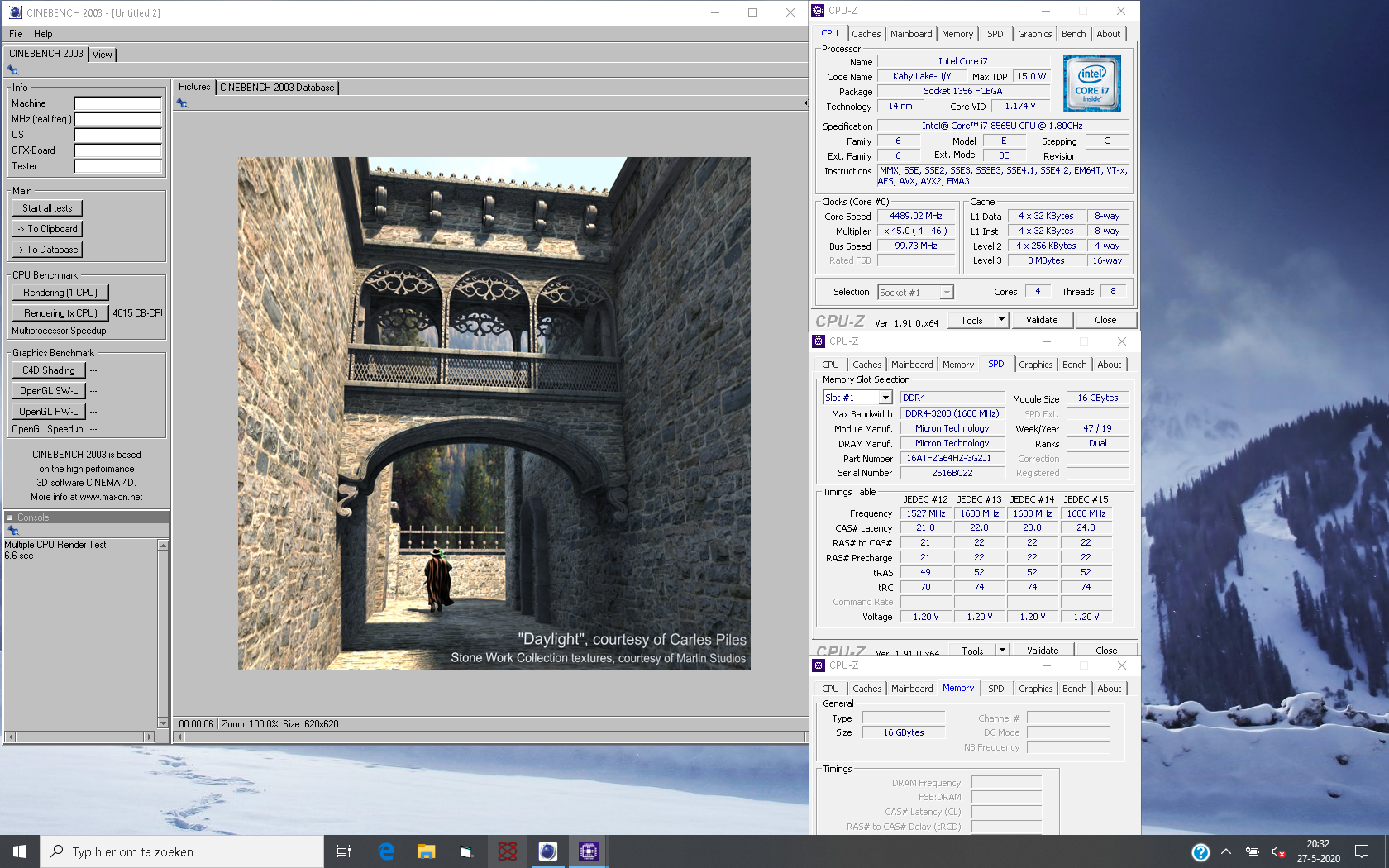Screen dimensions: 1389x868
Task: Open the Caches tab in top CPU-Z window
Action: 866,34
